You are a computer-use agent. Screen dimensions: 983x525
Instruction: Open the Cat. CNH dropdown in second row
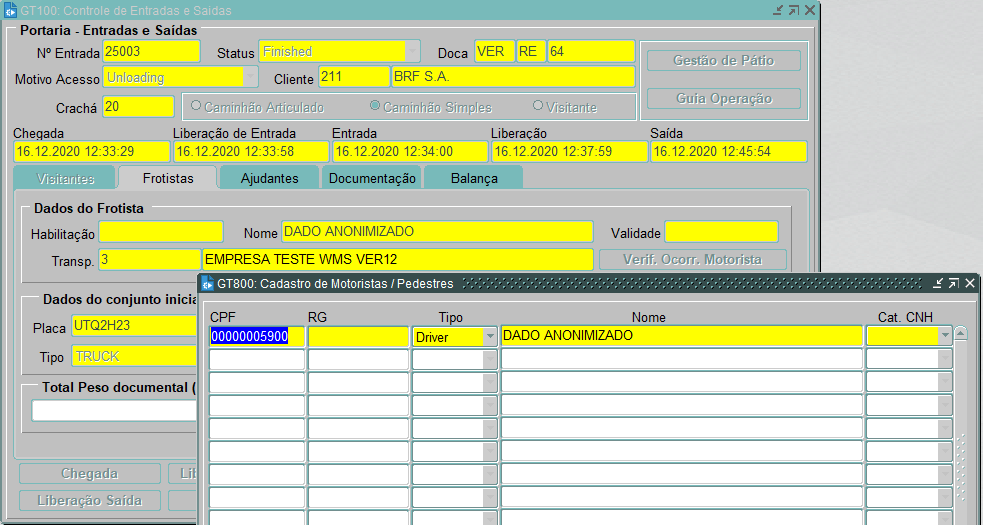click(945, 359)
